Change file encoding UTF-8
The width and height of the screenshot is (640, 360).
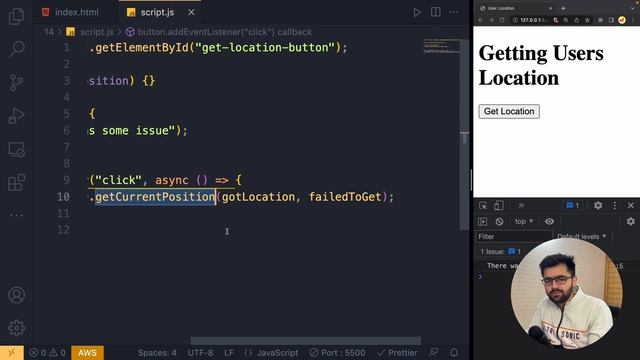tap(200, 353)
